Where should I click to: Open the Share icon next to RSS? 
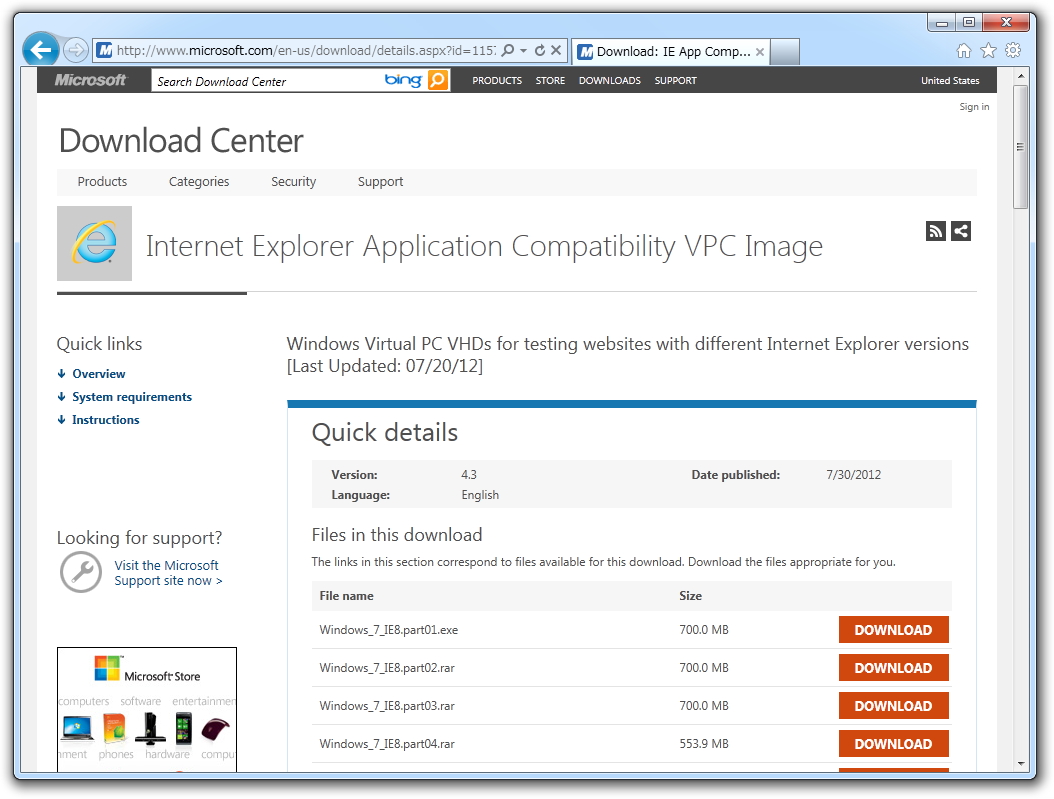(960, 231)
